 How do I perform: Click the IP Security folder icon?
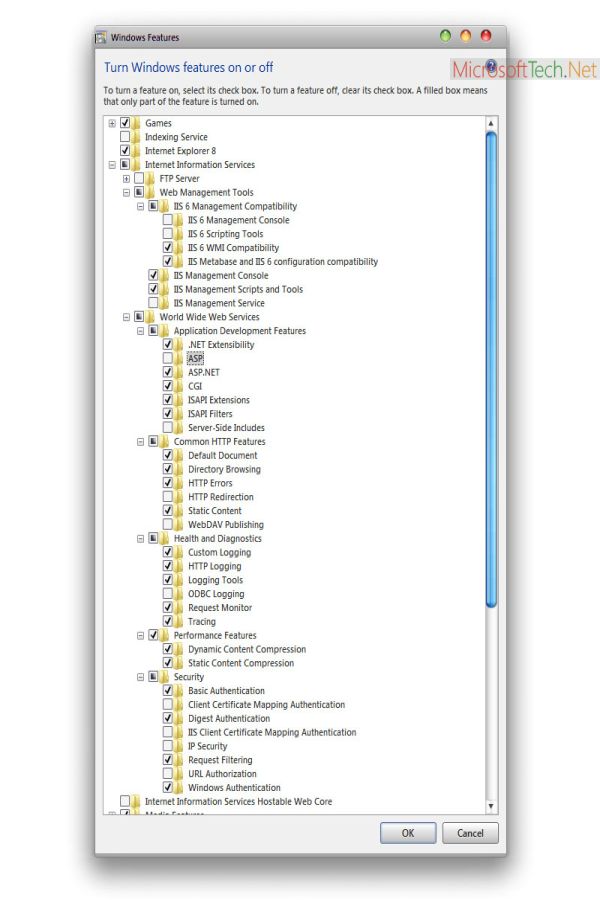[179, 746]
